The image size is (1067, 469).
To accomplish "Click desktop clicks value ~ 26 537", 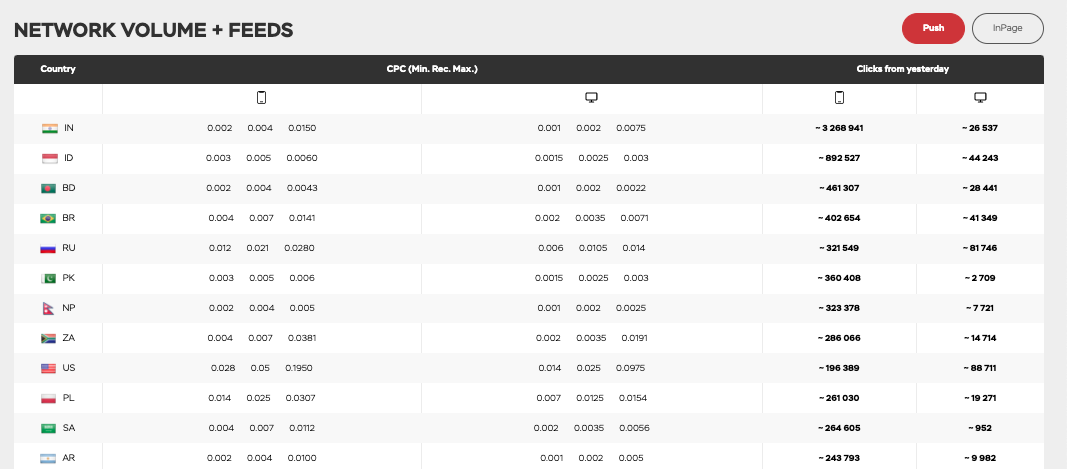I will 980,128.
